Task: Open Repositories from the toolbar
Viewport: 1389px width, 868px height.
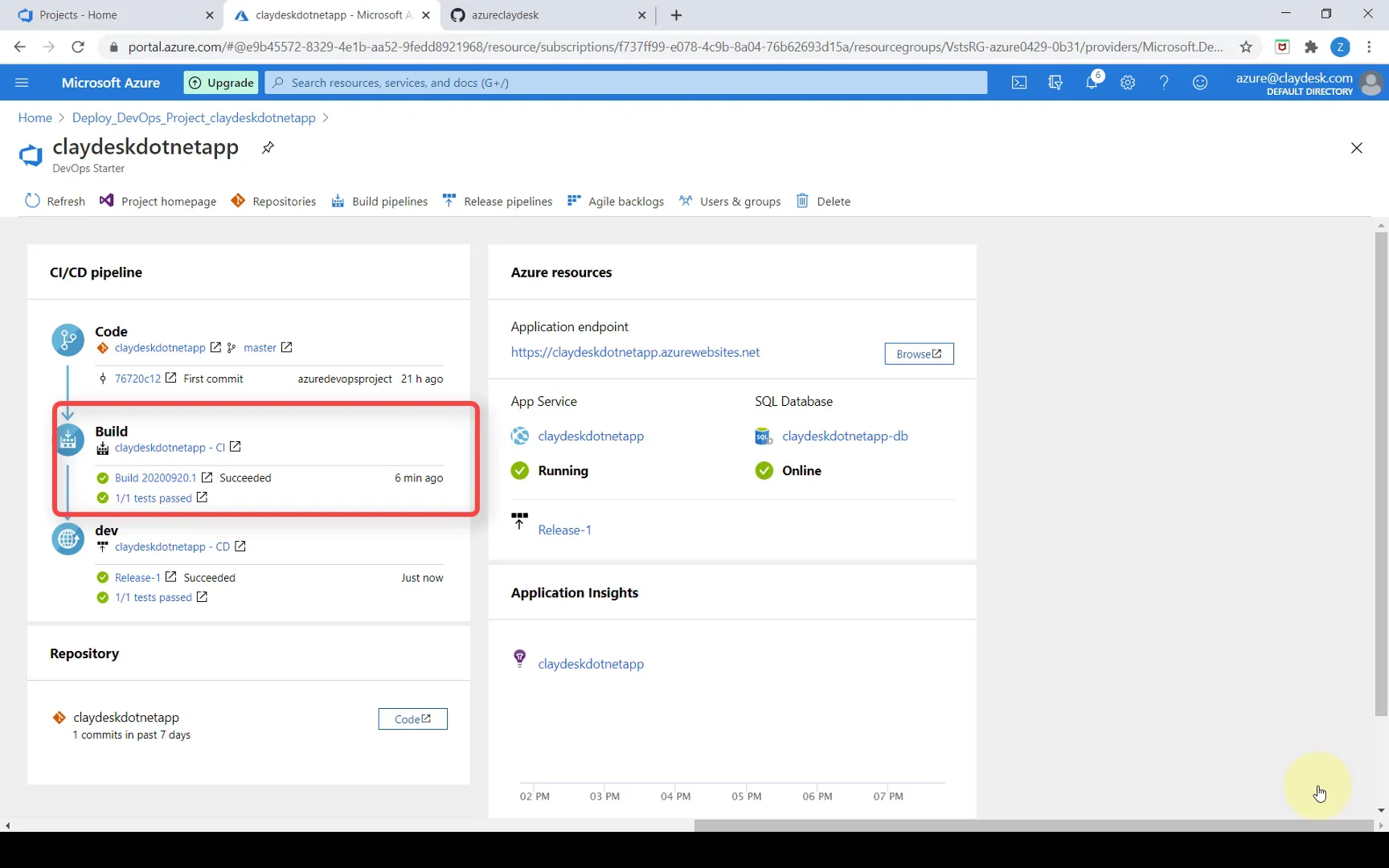Action: pyautogui.click(x=273, y=201)
